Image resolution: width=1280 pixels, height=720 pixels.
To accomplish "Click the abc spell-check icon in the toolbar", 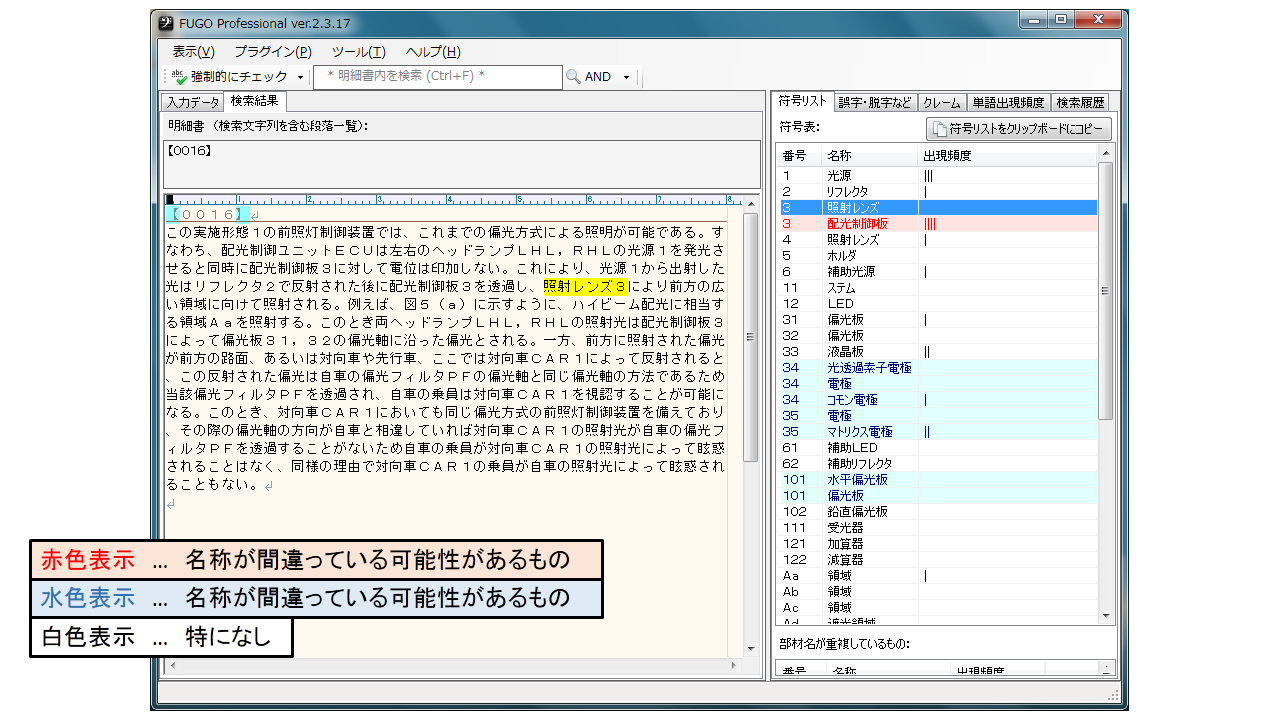I will pos(179,77).
